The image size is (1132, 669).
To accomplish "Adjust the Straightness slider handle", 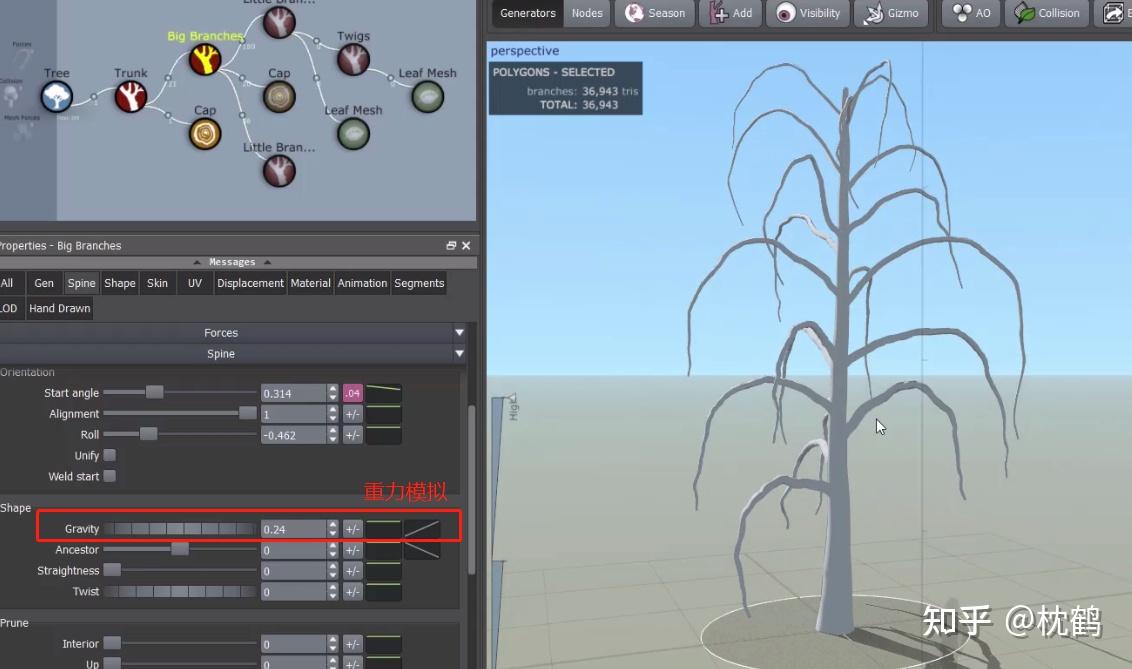I will tap(112, 570).
